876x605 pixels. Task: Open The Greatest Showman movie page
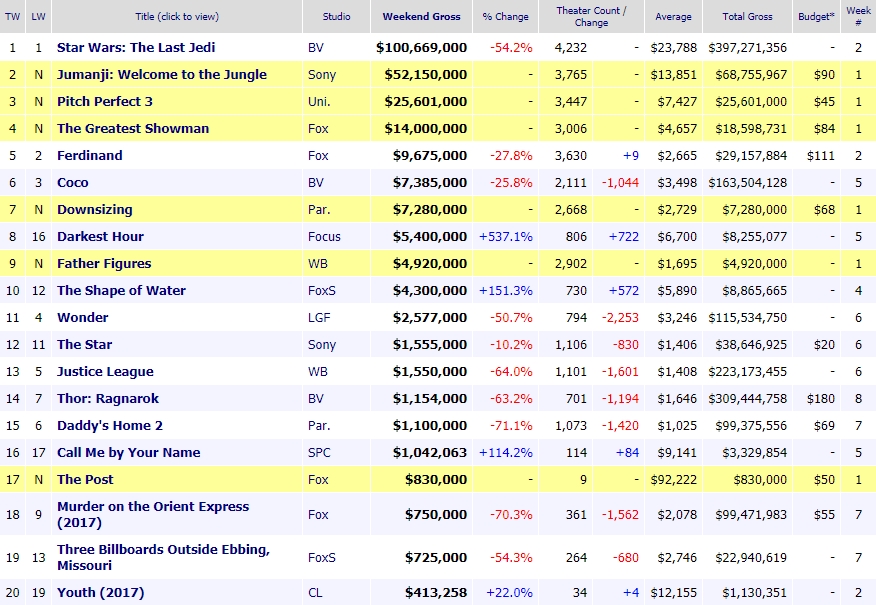[133, 128]
